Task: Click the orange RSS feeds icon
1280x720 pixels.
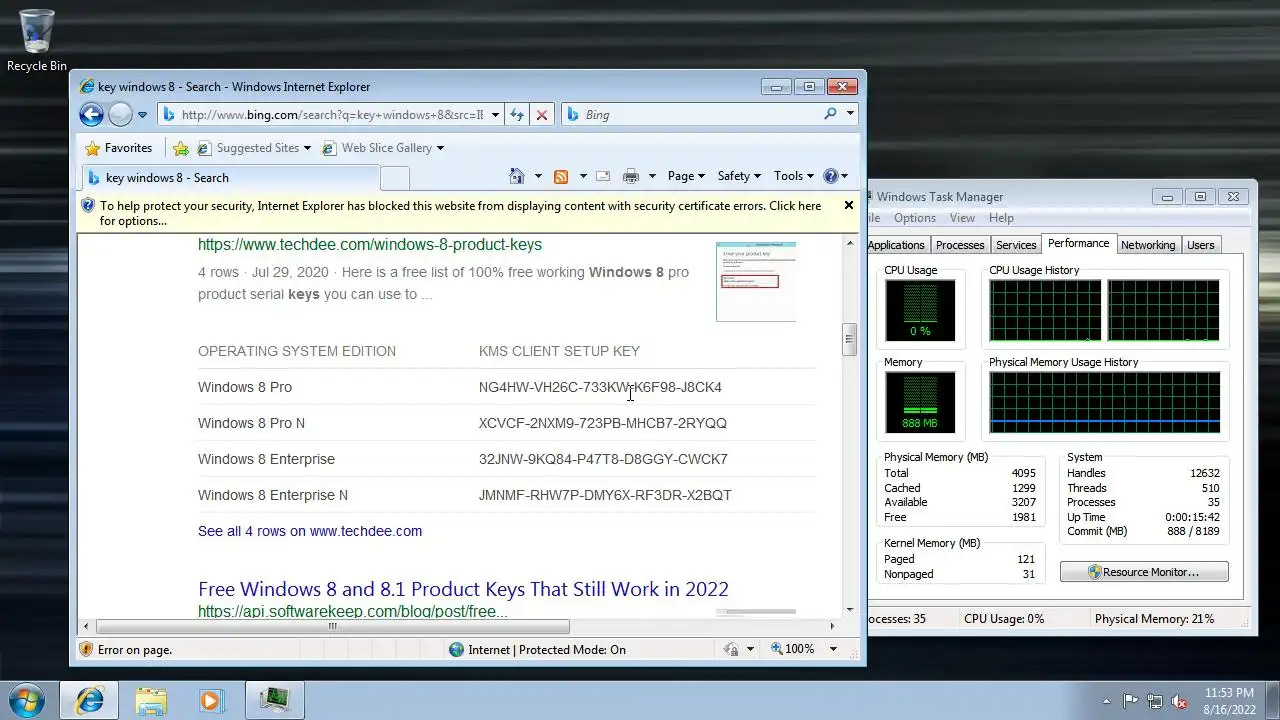Action: 561,176
